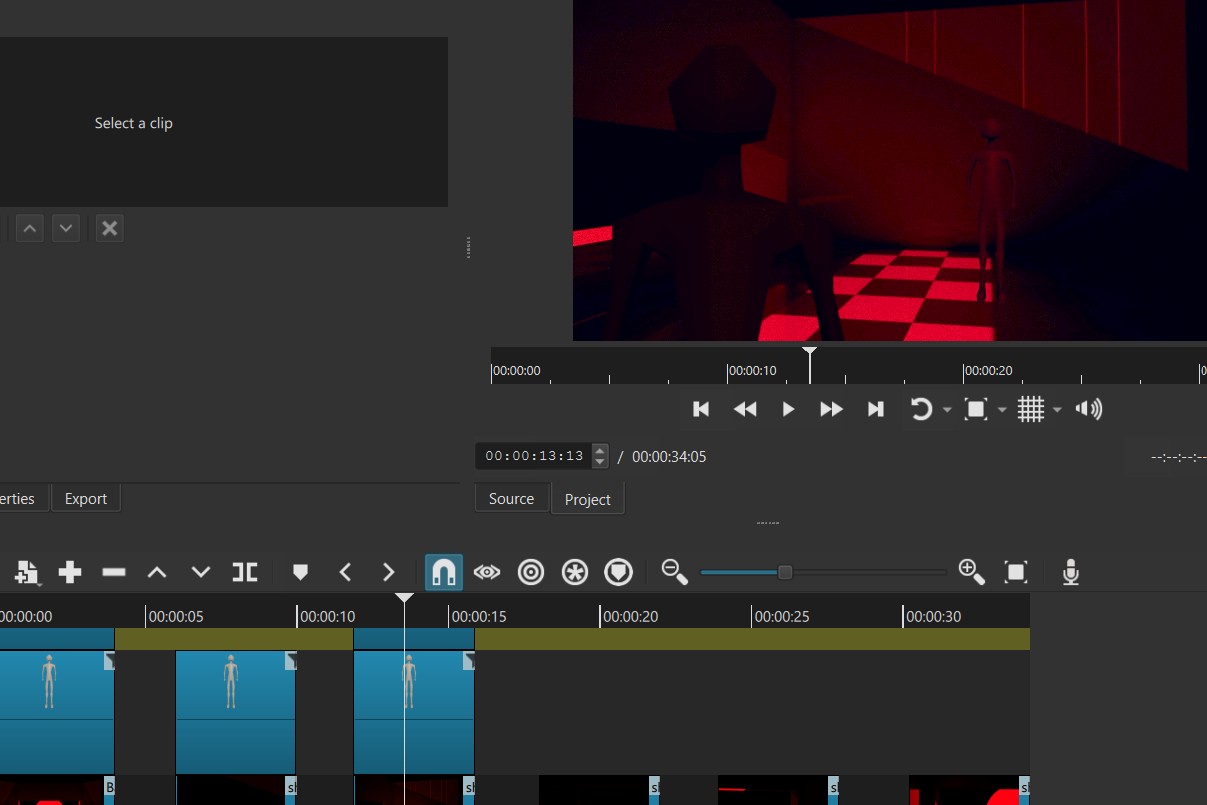Click the remove filter X button
The height and width of the screenshot is (805, 1207).
pos(110,228)
